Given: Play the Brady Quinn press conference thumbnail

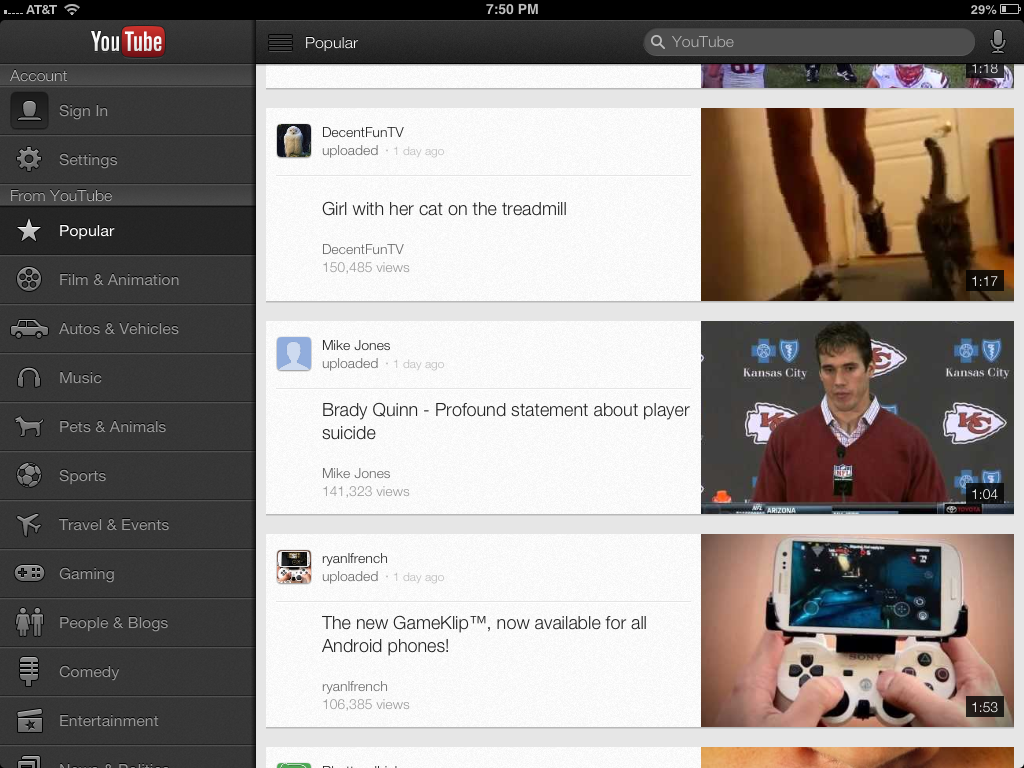Looking at the screenshot, I should click(857, 417).
